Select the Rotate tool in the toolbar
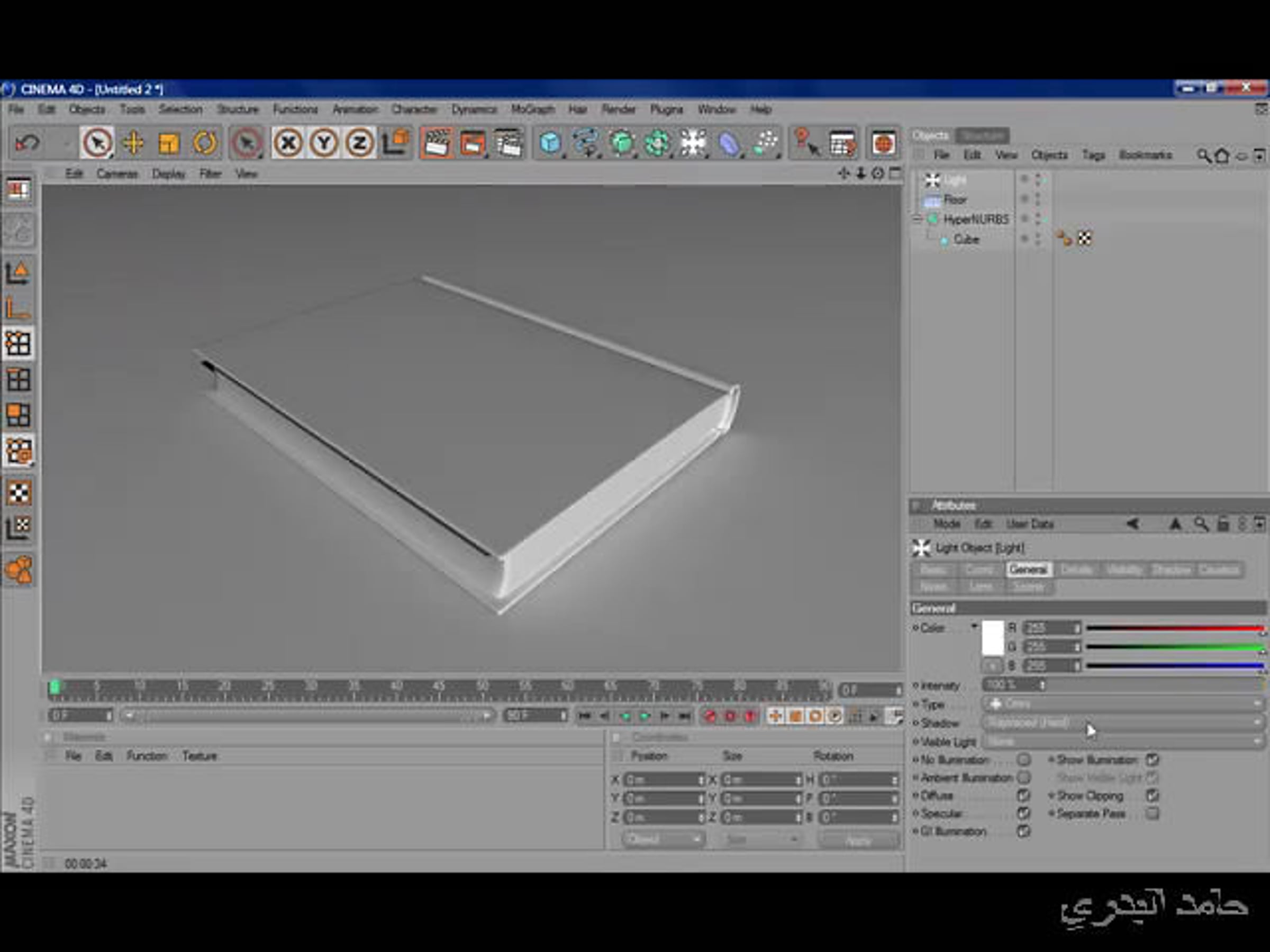1270x952 pixels. point(205,143)
